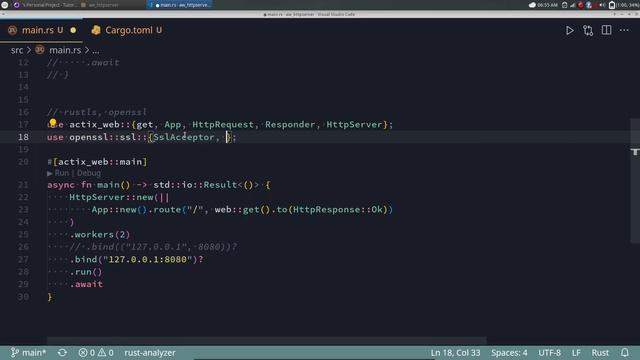
Task: Click line number 21 in the gutter
Action: (x=23, y=185)
